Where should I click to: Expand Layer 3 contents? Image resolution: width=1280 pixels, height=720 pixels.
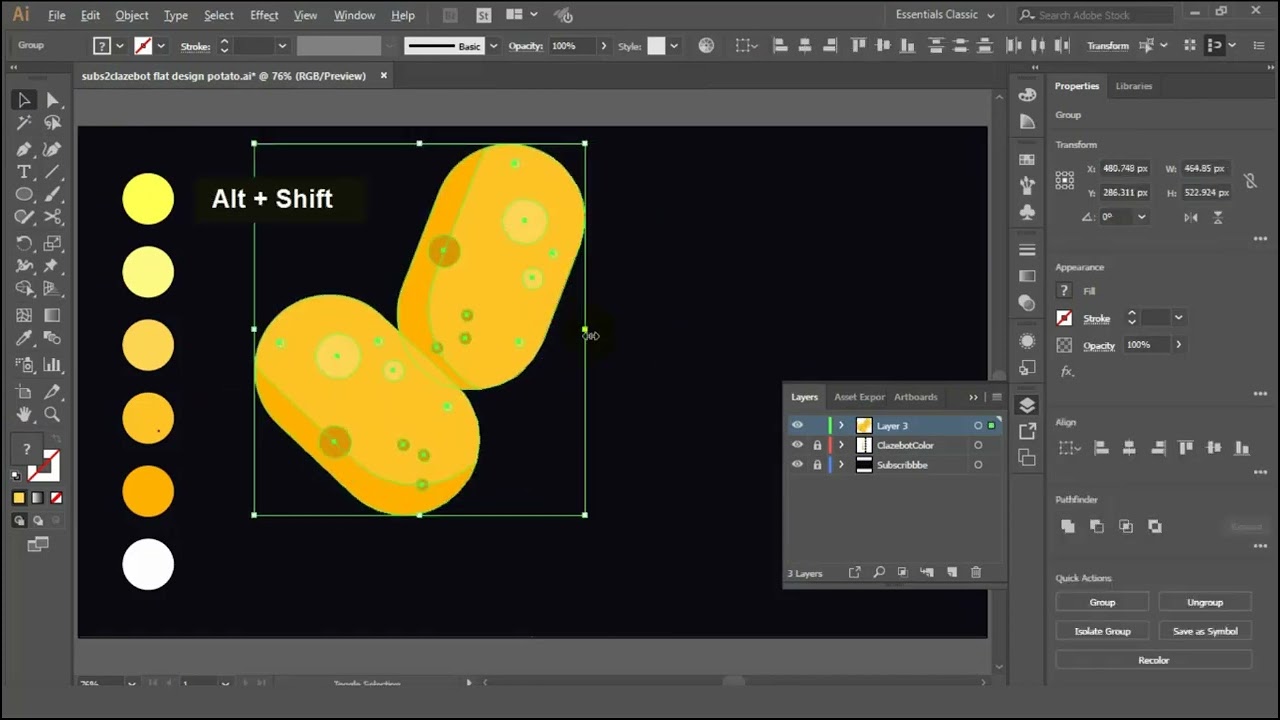[x=841, y=425]
